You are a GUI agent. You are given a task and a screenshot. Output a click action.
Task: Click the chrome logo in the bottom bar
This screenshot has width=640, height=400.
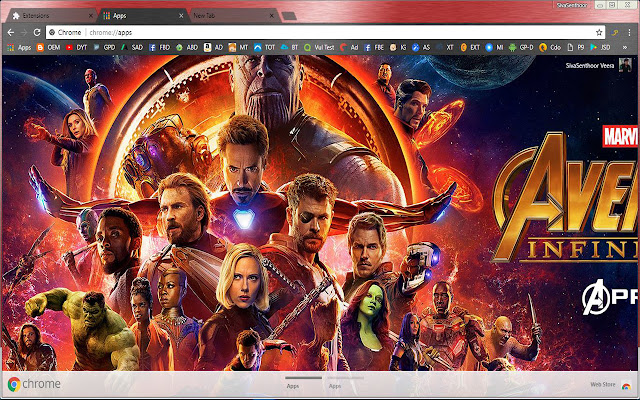tap(34, 384)
